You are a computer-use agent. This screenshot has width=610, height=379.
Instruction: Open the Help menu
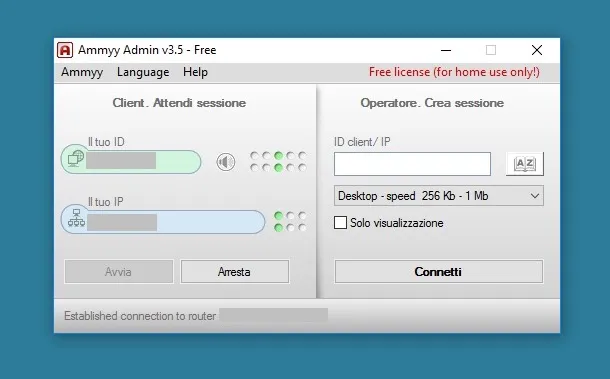pyautogui.click(x=195, y=72)
